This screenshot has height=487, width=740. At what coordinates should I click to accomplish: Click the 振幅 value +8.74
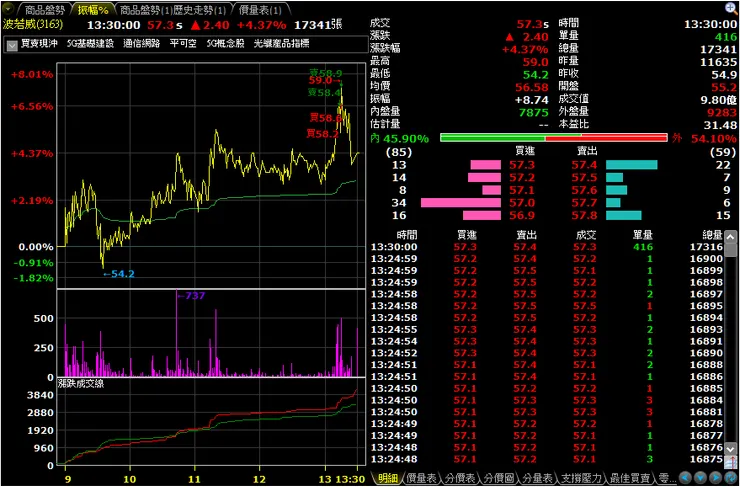tap(532, 100)
